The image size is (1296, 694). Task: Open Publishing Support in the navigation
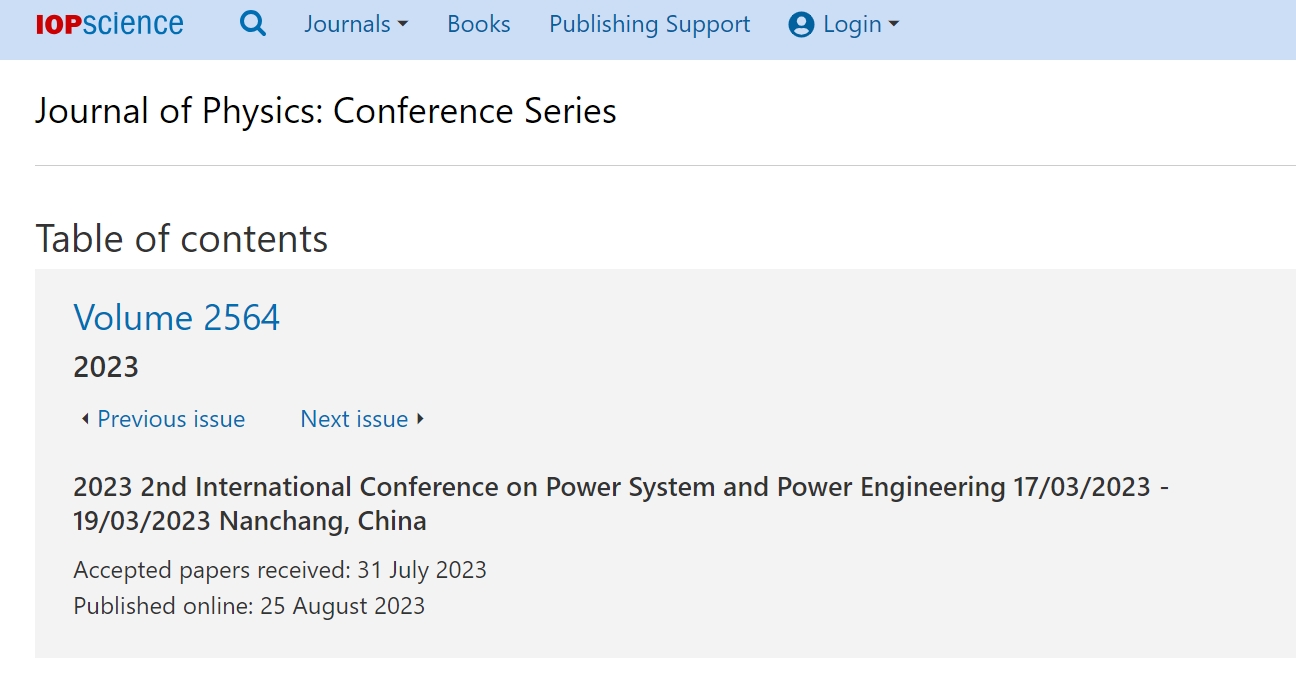coord(649,24)
